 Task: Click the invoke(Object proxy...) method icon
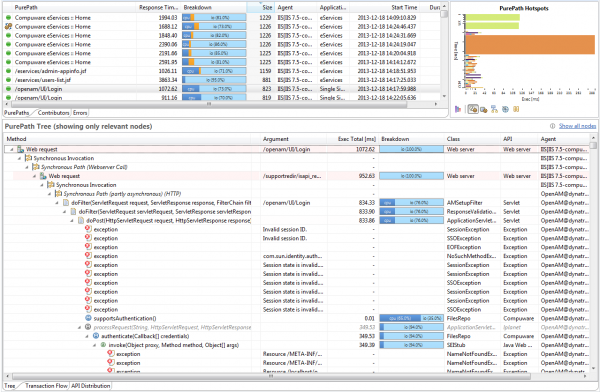[103, 345]
